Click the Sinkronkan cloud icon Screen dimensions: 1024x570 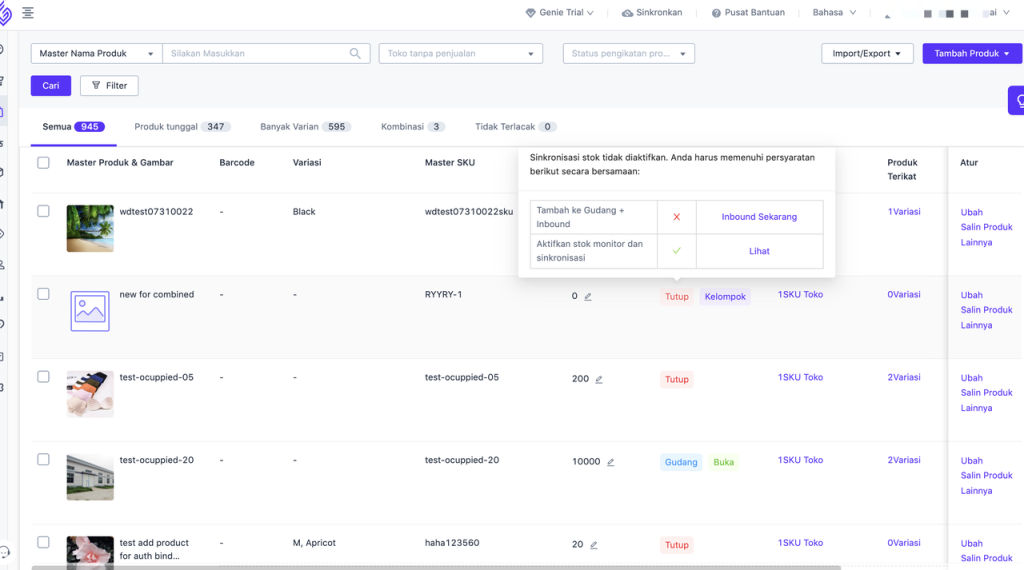pyautogui.click(x=627, y=13)
